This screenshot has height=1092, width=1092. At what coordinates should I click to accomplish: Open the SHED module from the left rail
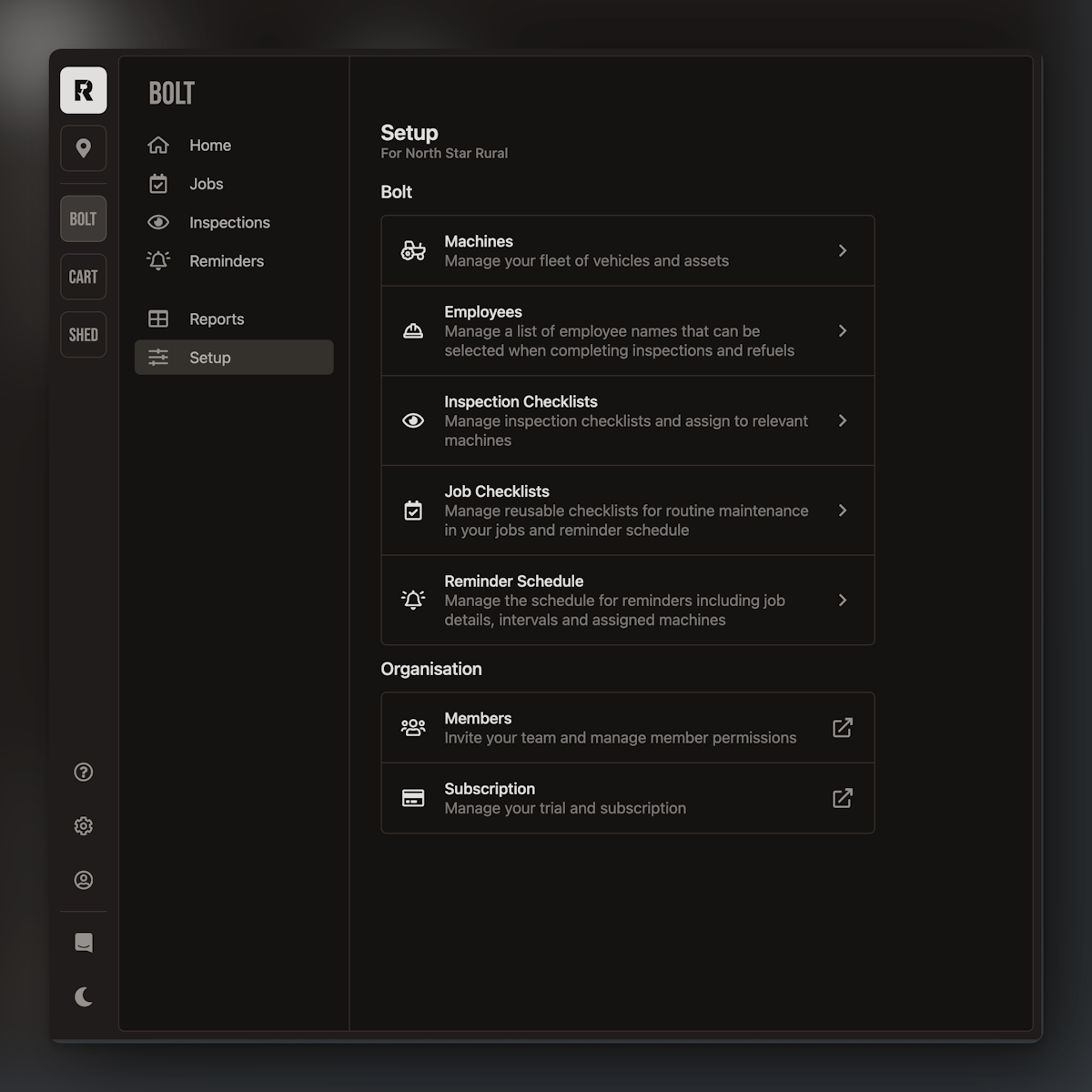tap(83, 334)
